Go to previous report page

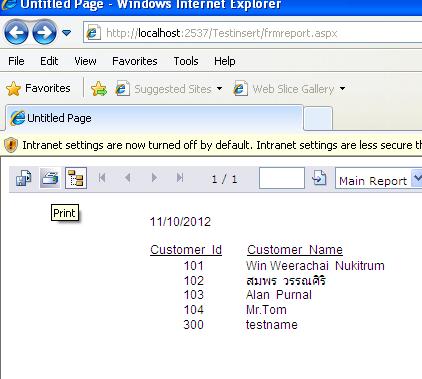click(x=127, y=178)
